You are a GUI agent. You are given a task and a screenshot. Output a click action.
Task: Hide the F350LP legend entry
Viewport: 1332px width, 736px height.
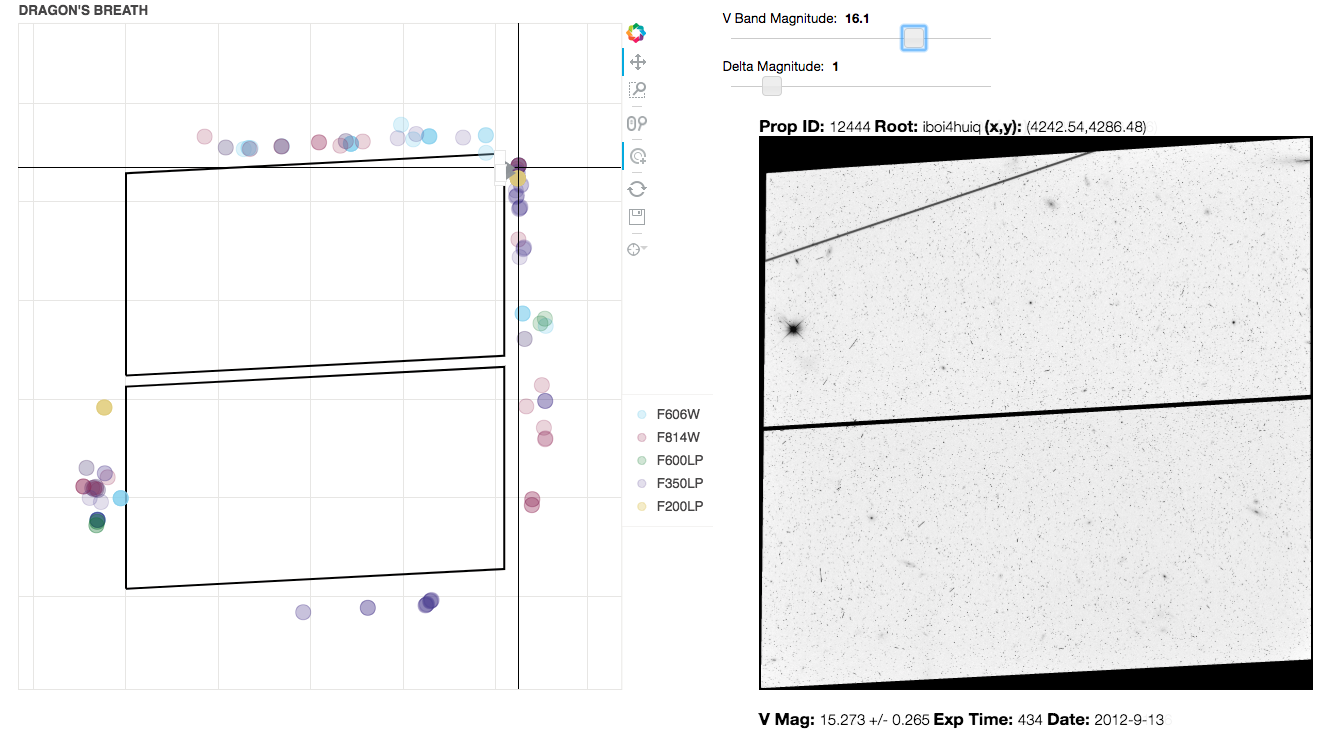(x=678, y=483)
